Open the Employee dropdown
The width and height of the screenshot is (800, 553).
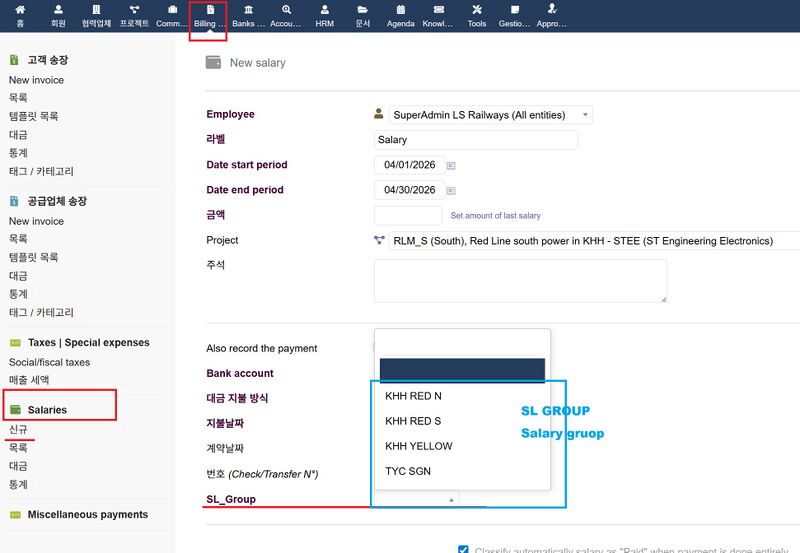[491, 115]
